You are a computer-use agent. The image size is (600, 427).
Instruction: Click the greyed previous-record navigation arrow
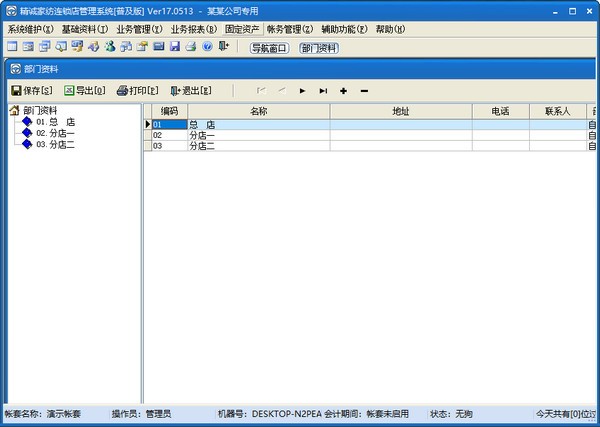[282, 91]
